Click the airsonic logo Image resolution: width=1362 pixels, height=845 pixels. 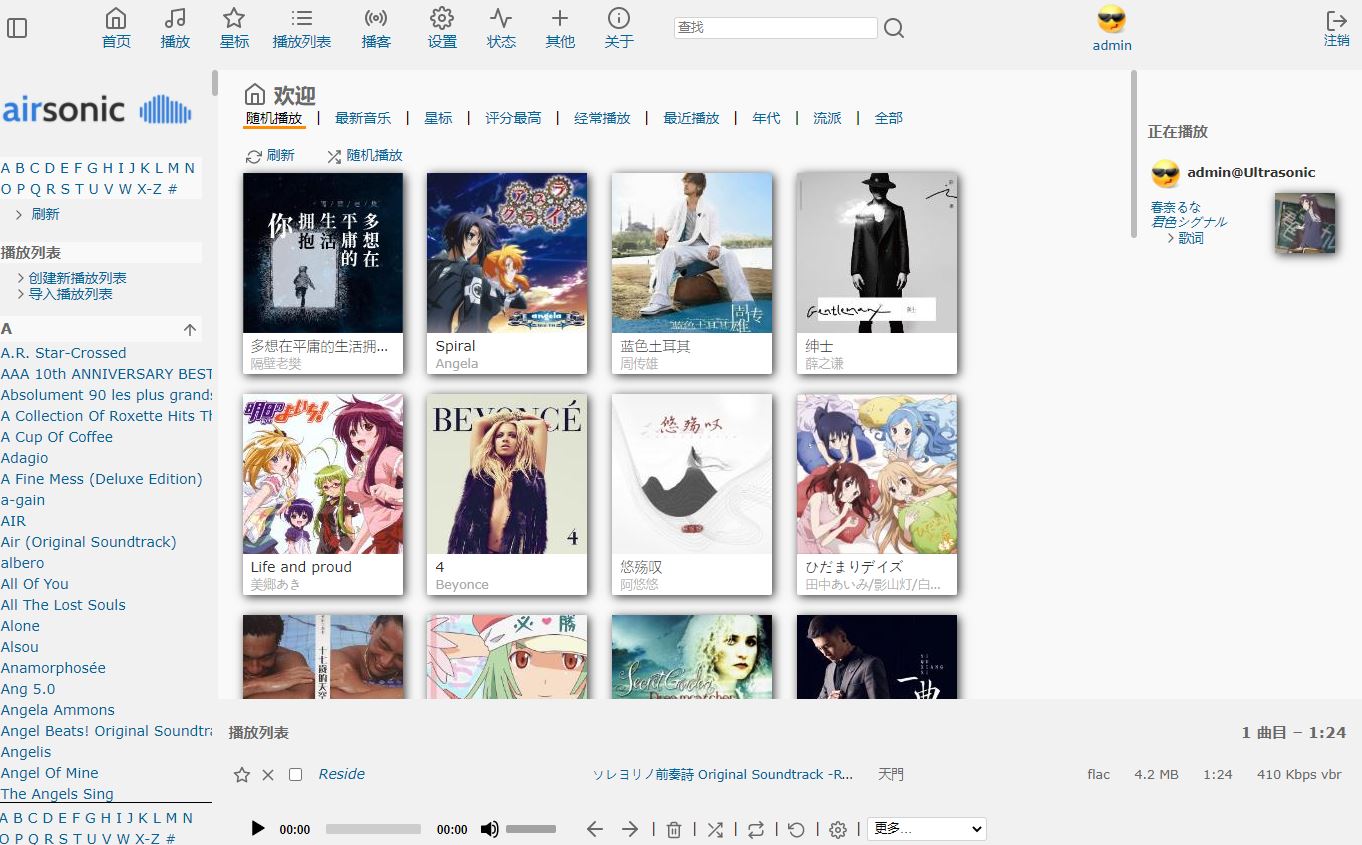tap(97, 110)
